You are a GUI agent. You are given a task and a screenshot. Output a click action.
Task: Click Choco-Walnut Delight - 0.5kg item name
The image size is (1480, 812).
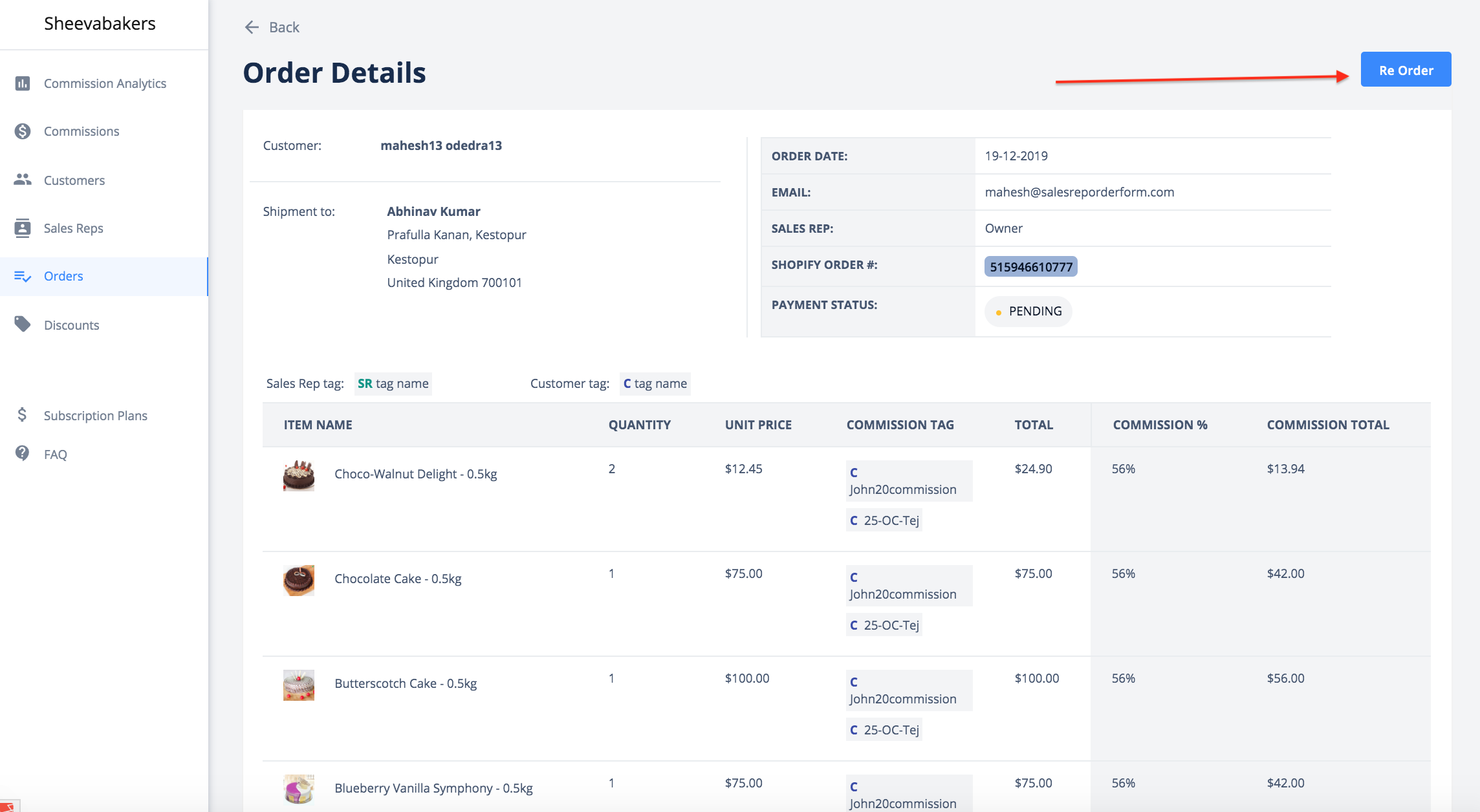[416, 474]
